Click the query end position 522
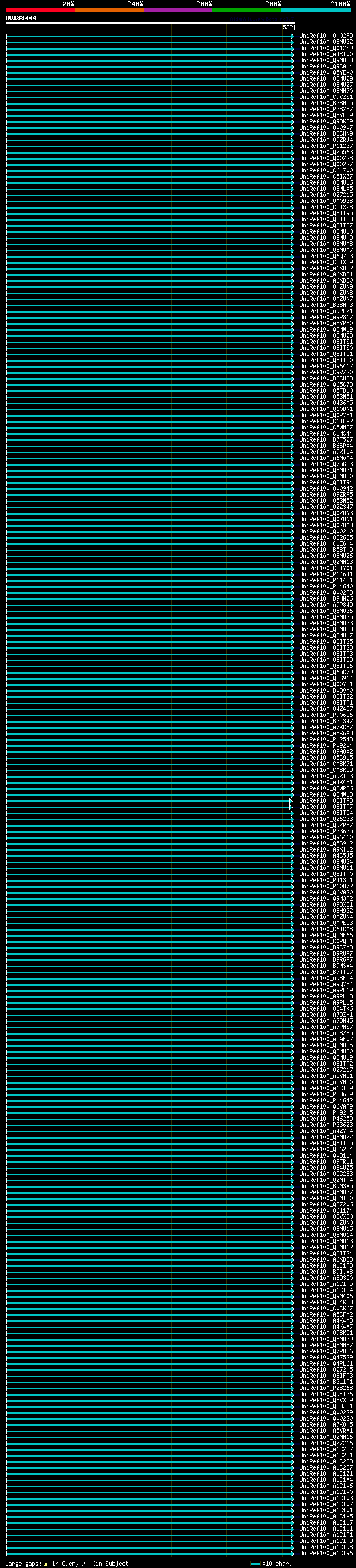 pyautogui.click(x=288, y=27)
